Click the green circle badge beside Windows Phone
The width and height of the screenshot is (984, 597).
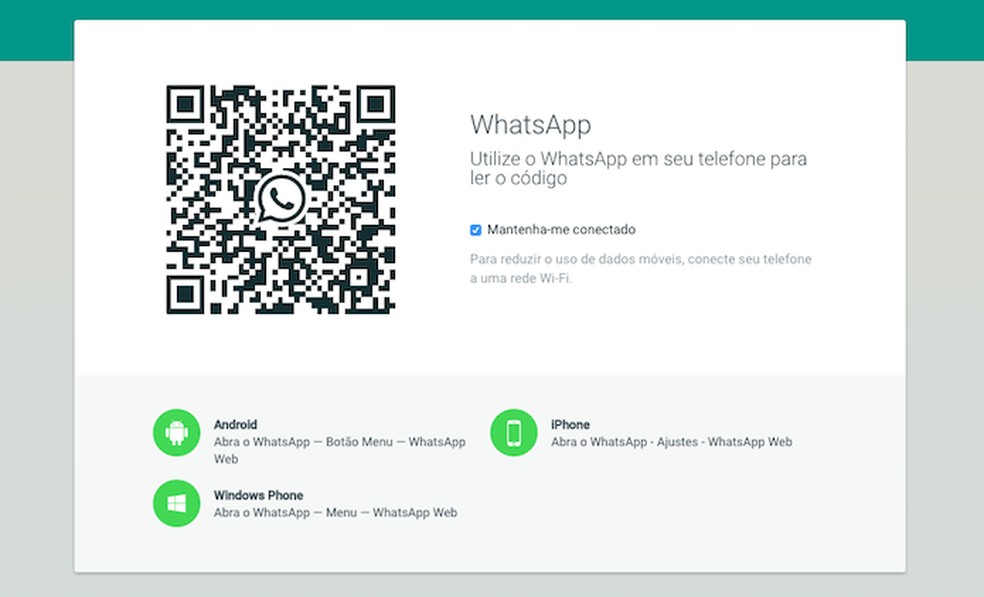click(176, 503)
